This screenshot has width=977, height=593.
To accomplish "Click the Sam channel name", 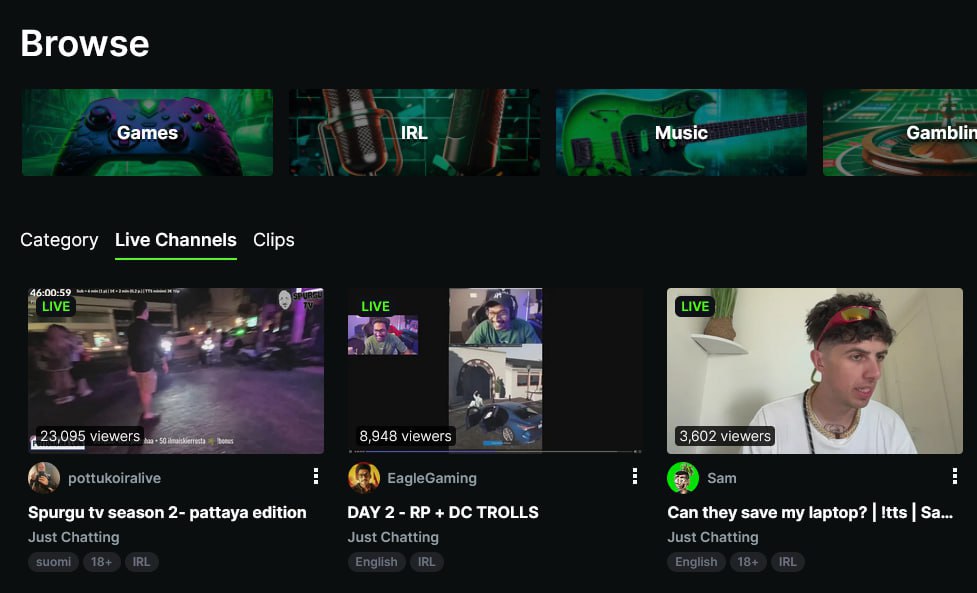I will click(x=722, y=478).
